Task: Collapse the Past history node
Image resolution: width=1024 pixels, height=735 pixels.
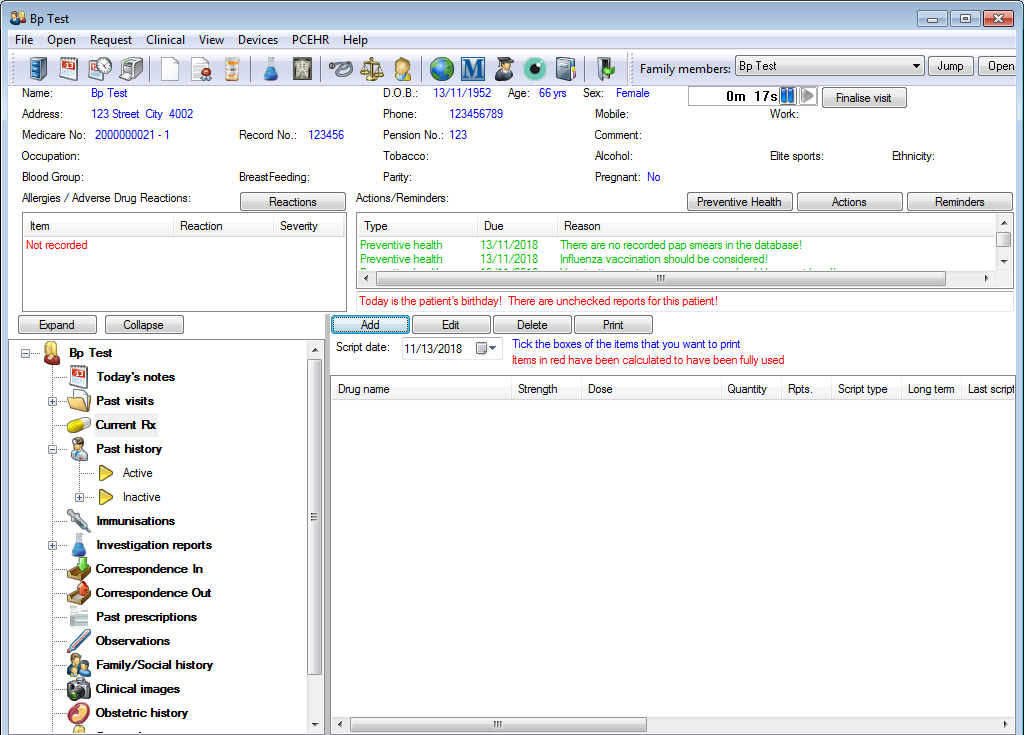Action: click(x=52, y=449)
